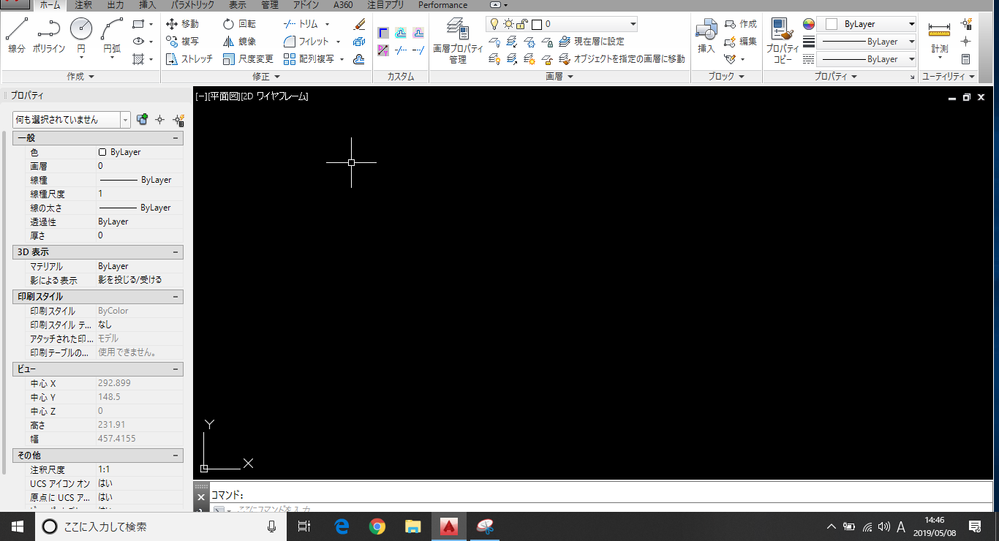999x541 pixels.
Task: Click the 複写 (Copy) tool
Action: [x=182, y=41]
